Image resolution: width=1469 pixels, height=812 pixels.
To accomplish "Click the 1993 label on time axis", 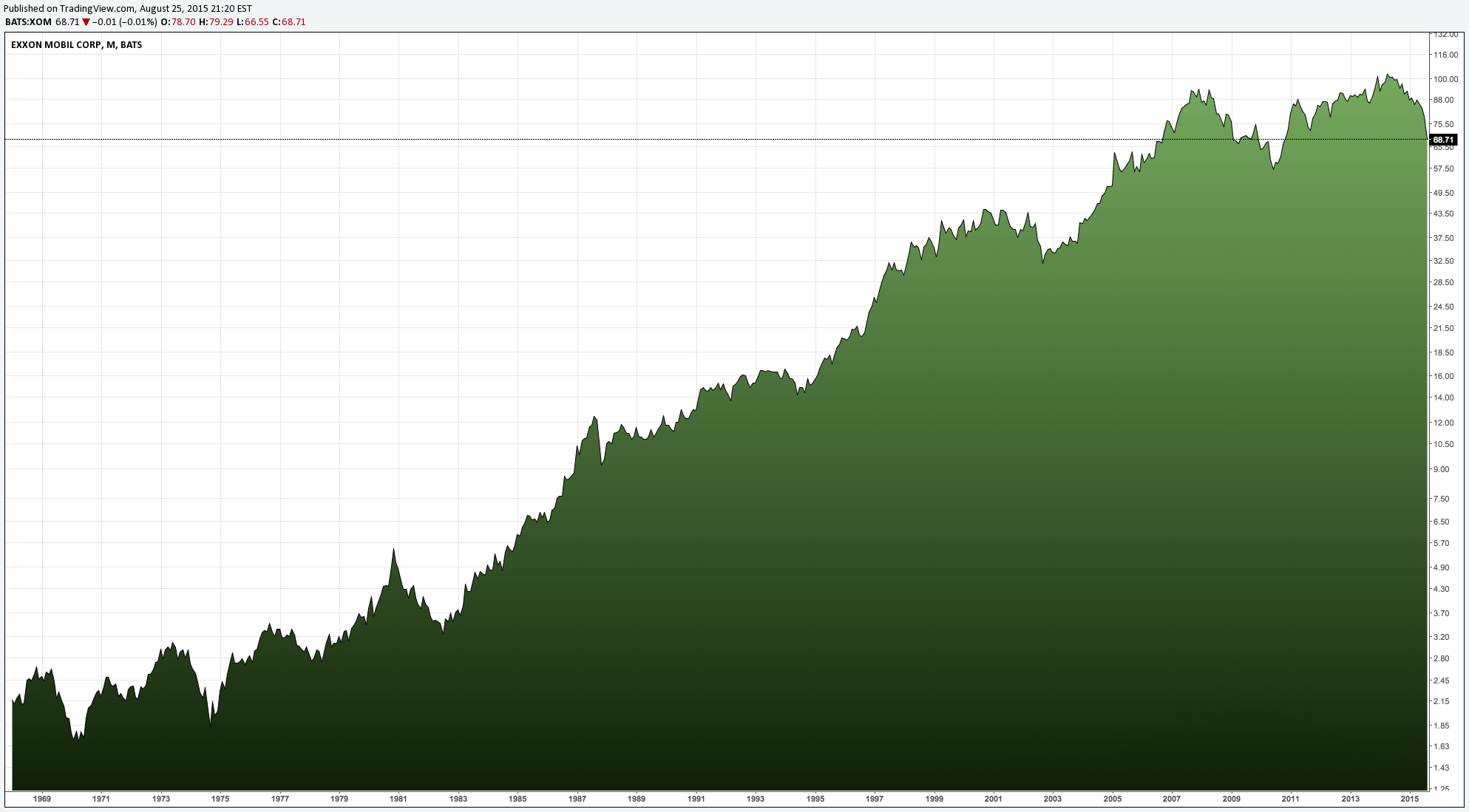I will (x=756, y=799).
